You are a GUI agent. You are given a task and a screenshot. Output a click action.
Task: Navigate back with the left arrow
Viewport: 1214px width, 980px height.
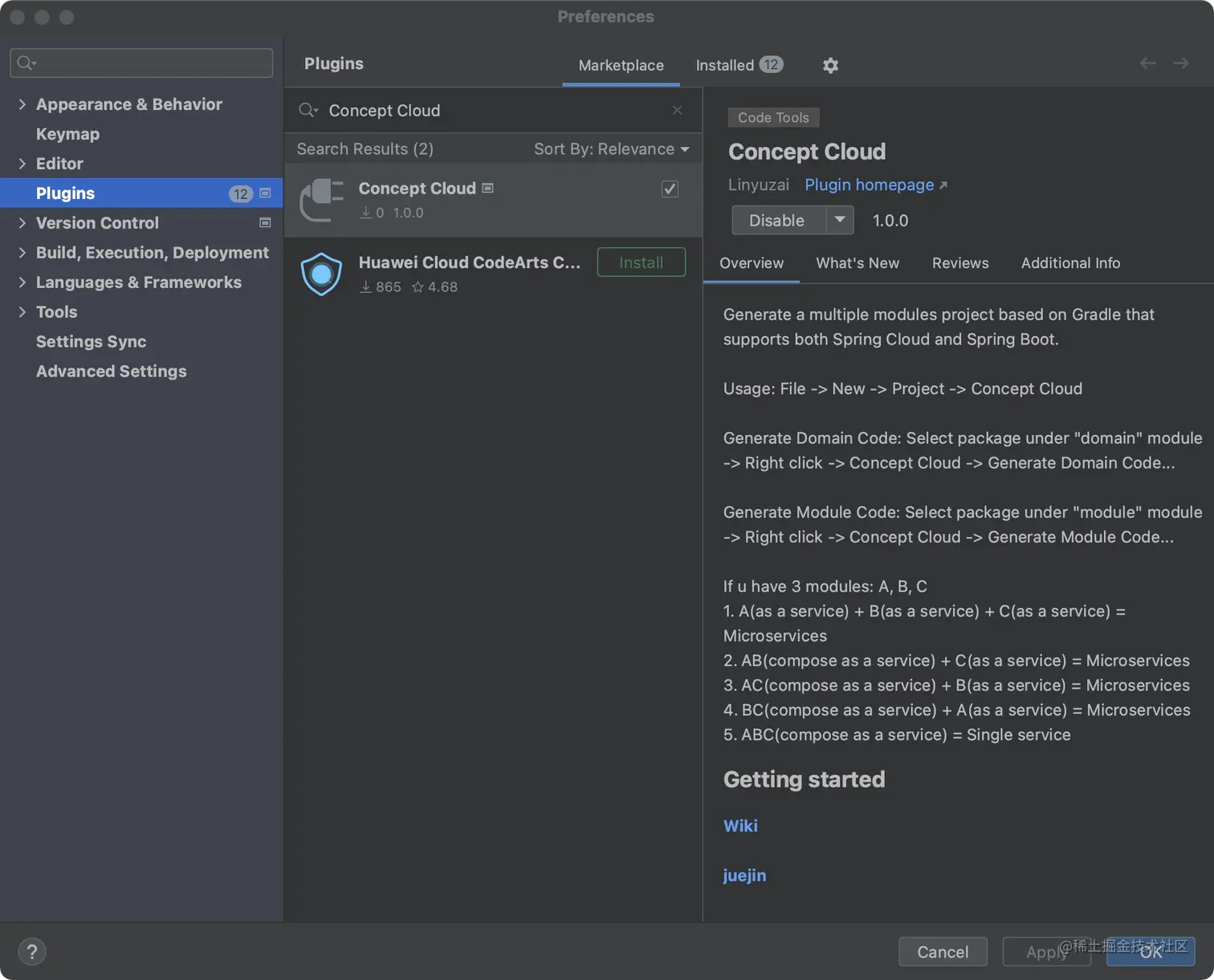pyautogui.click(x=1147, y=63)
